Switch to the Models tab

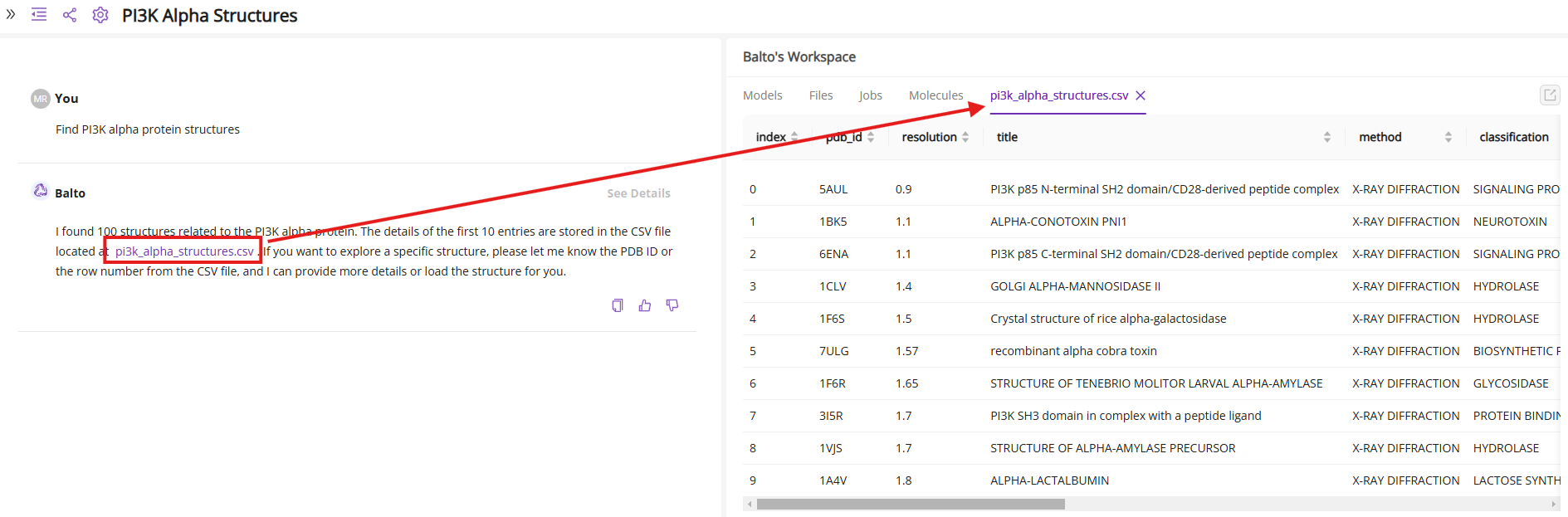(x=762, y=95)
